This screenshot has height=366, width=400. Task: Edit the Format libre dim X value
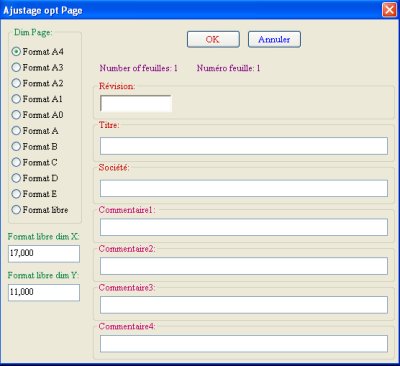coord(44,254)
